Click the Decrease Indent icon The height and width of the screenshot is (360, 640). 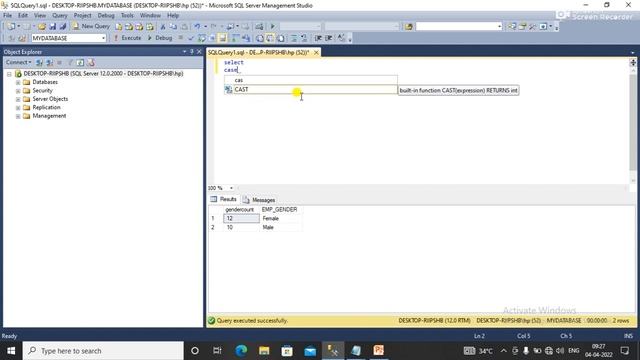pos(318,38)
